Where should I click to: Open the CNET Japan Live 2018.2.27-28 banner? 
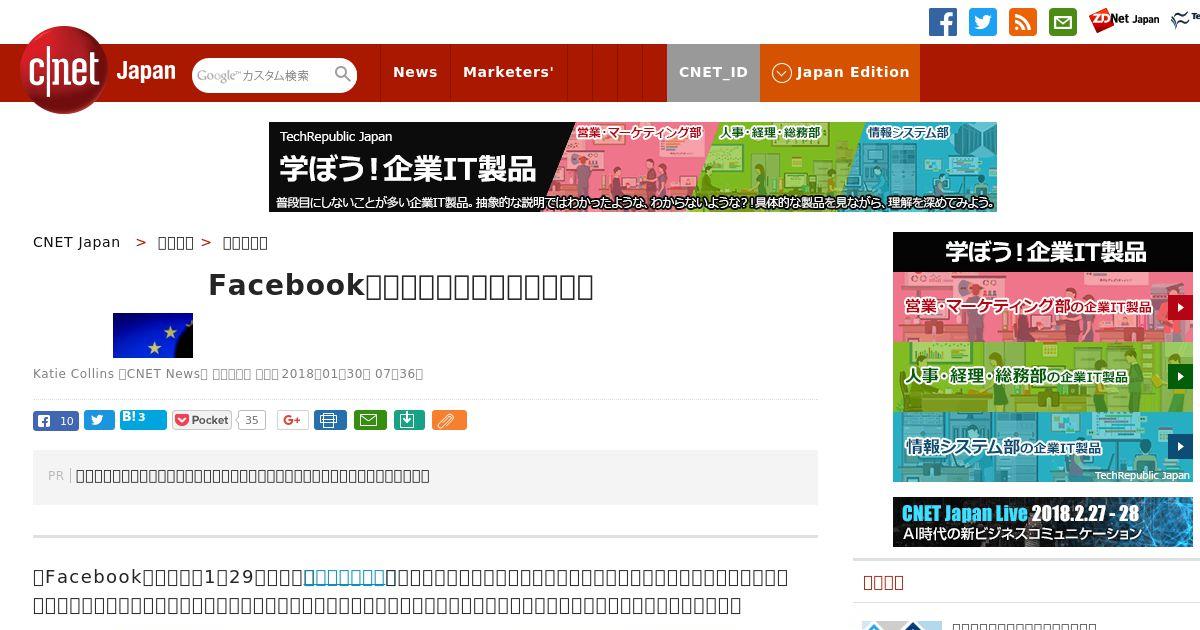click(1043, 522)
